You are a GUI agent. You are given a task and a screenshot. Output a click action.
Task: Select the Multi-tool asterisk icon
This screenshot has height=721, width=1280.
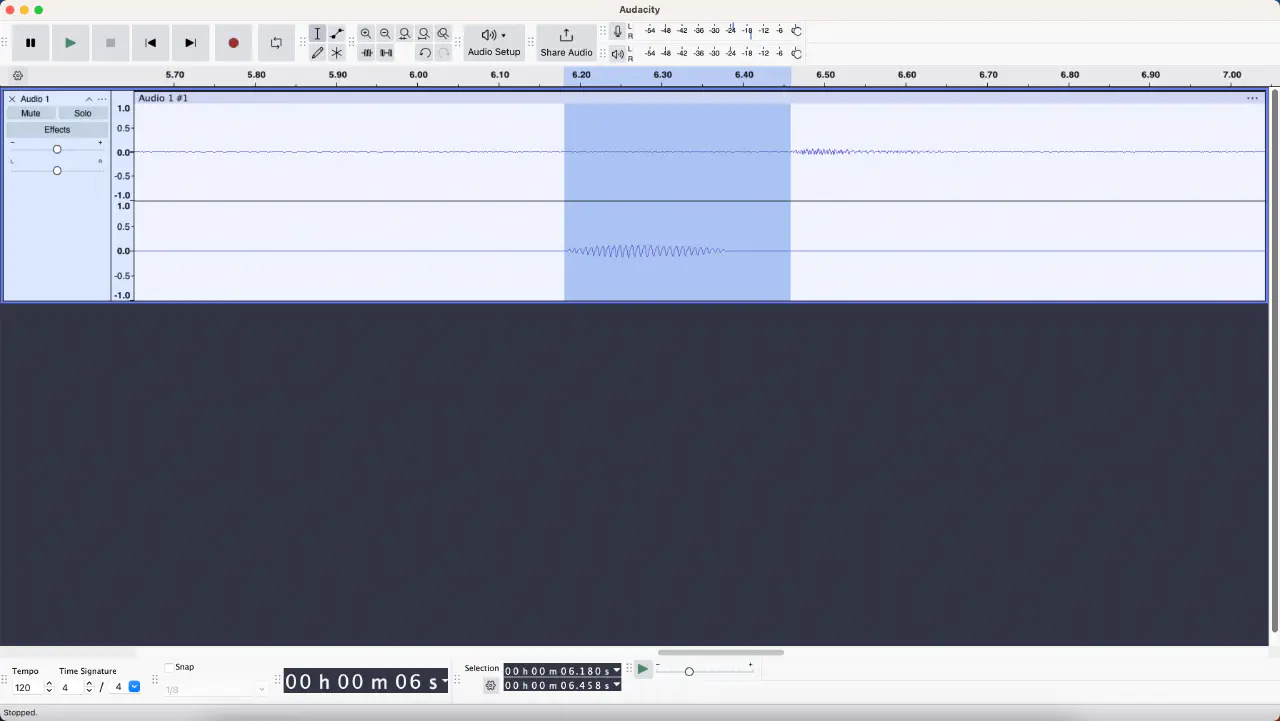click(x=337, y=53)
